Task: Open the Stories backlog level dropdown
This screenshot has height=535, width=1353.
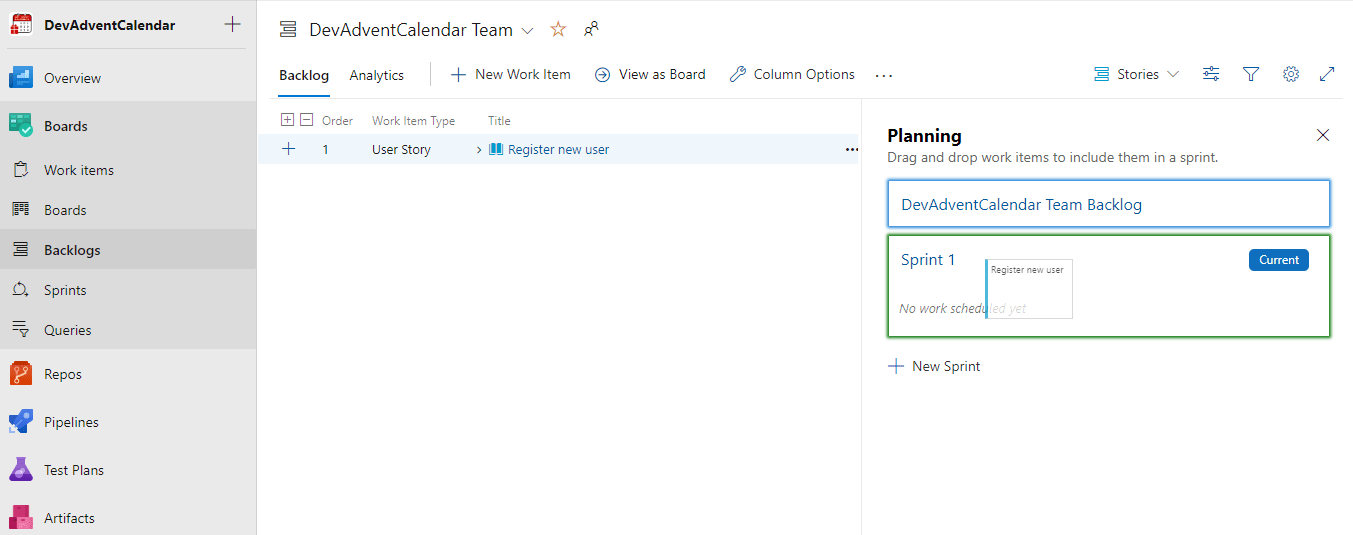Action: click(x=1137, y=74)
